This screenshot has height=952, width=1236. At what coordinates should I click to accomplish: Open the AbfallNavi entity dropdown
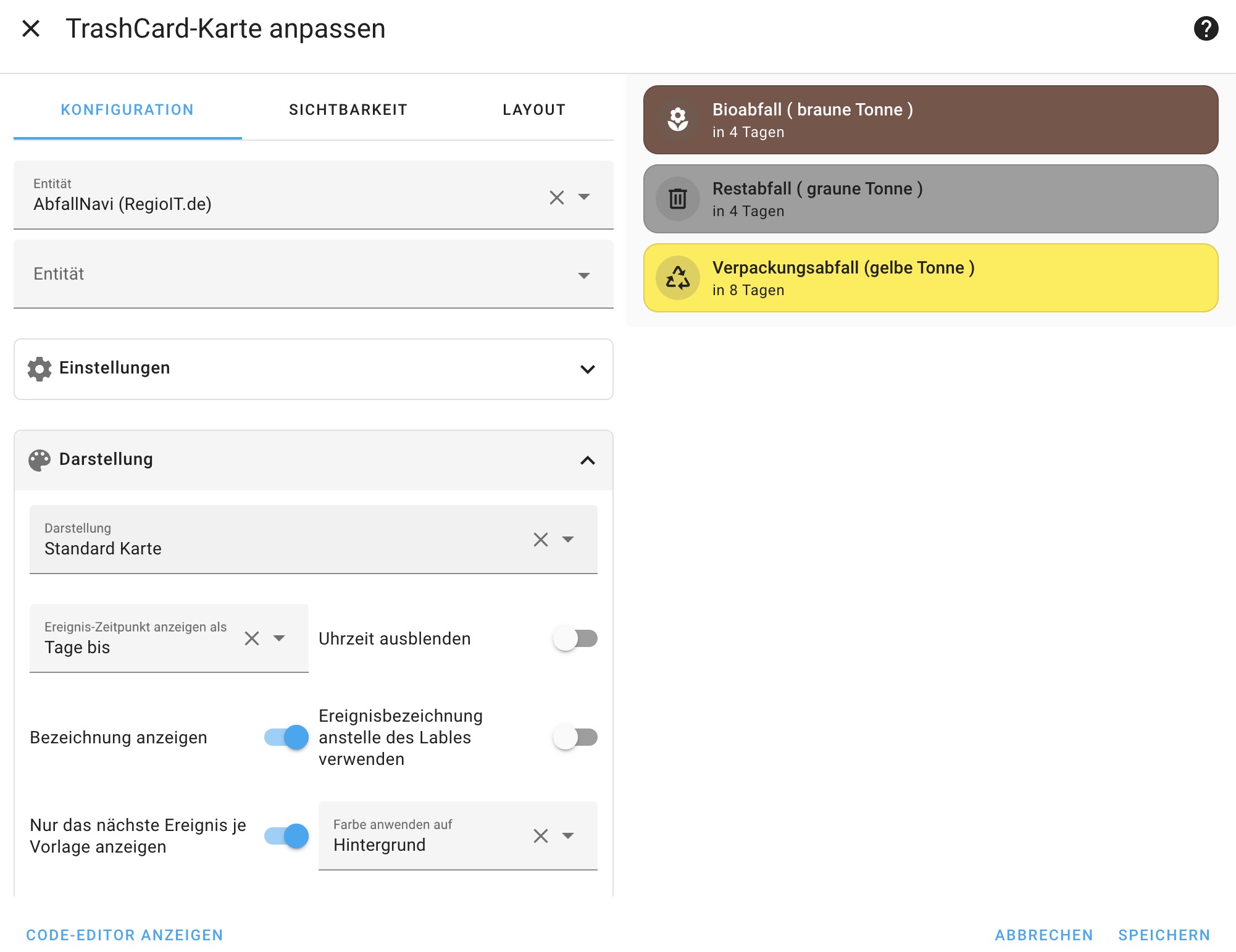point(584,198)
